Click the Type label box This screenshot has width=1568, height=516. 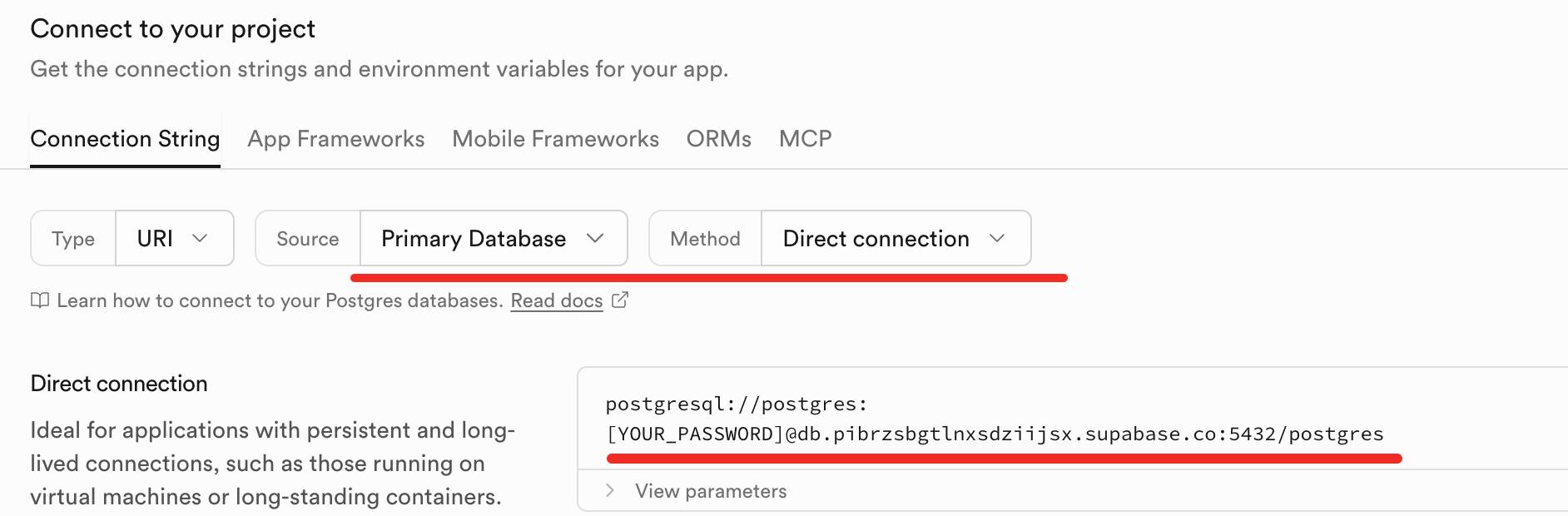click(73, 239)
